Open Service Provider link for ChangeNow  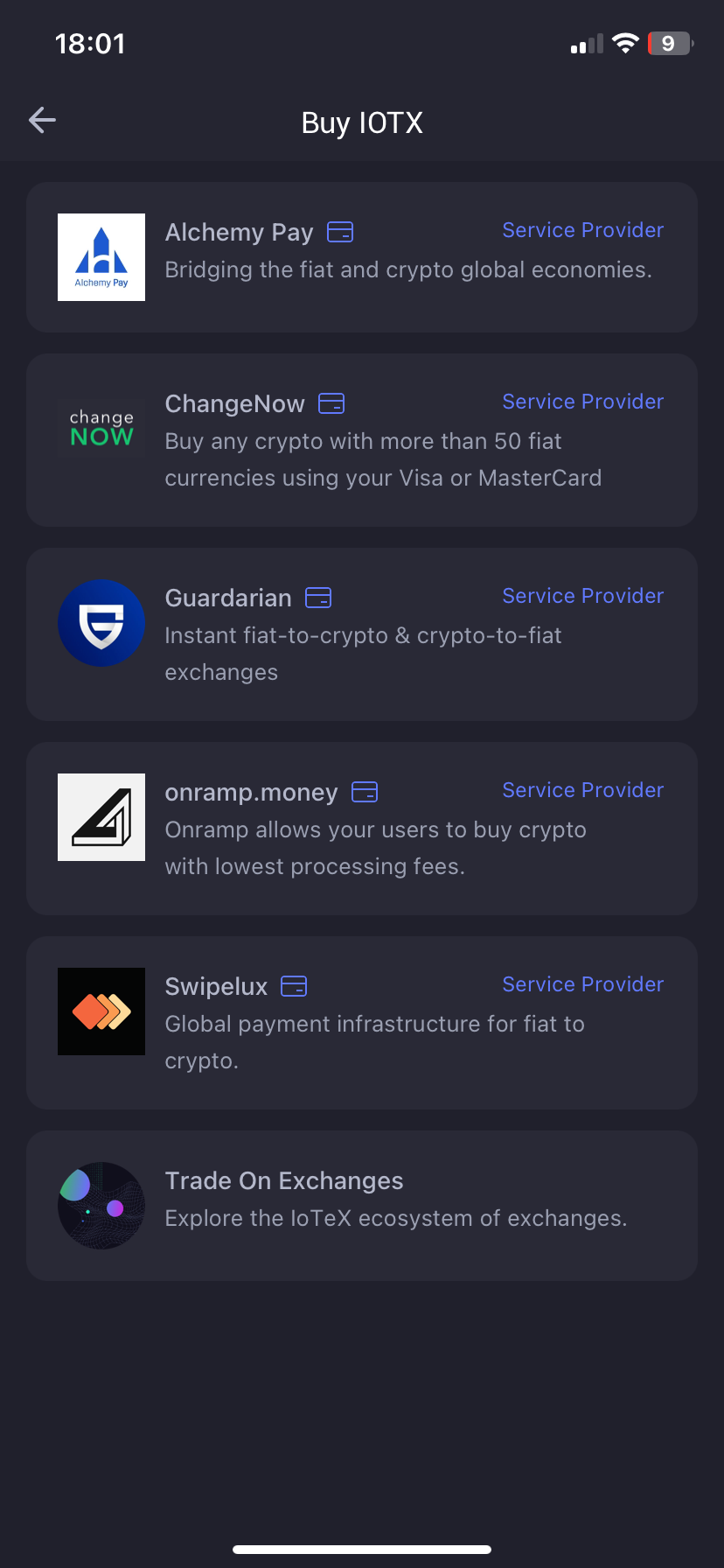point(583,402)
